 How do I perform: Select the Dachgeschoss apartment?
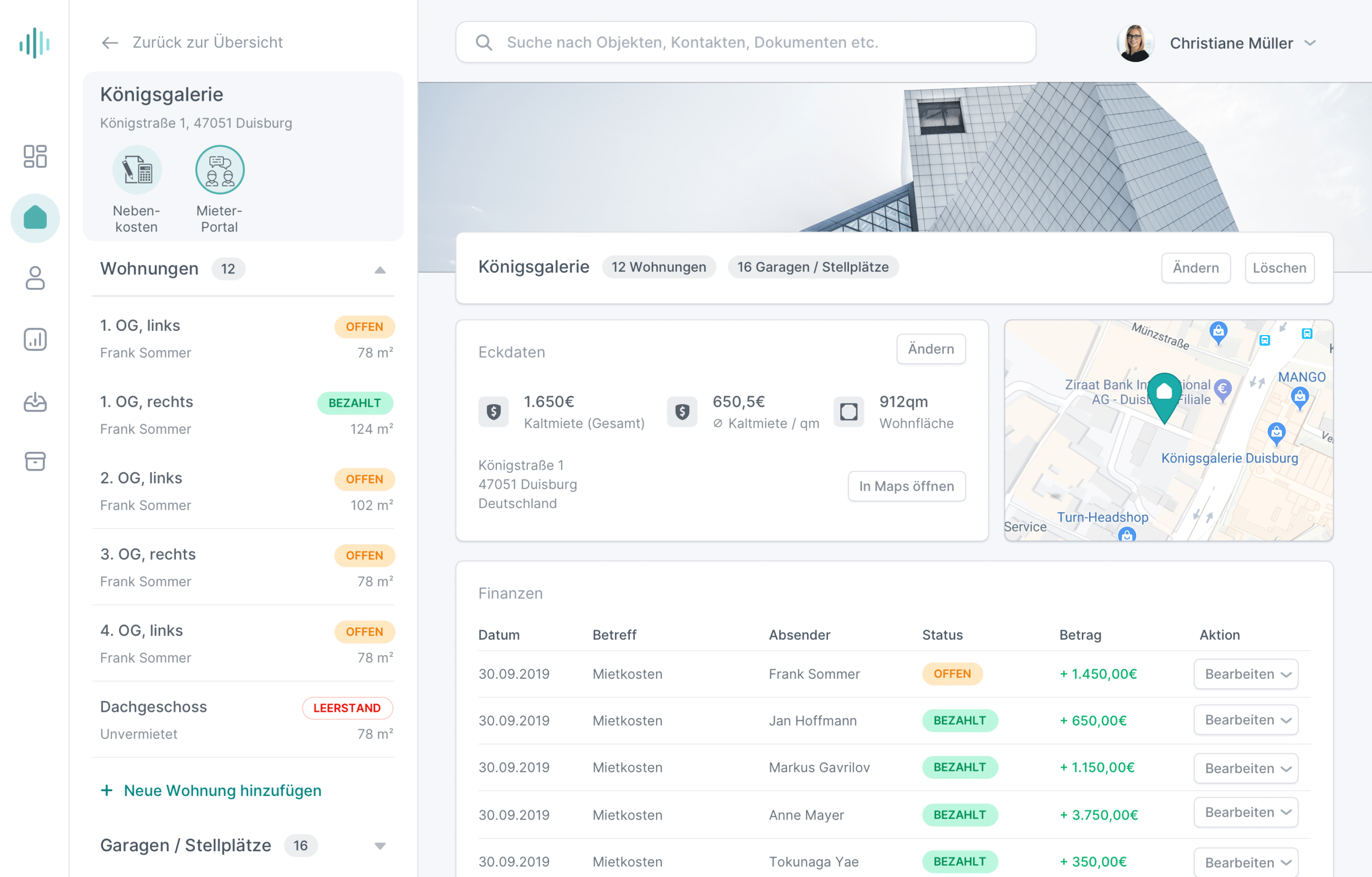pyautogui.click(x=243, y=720)
